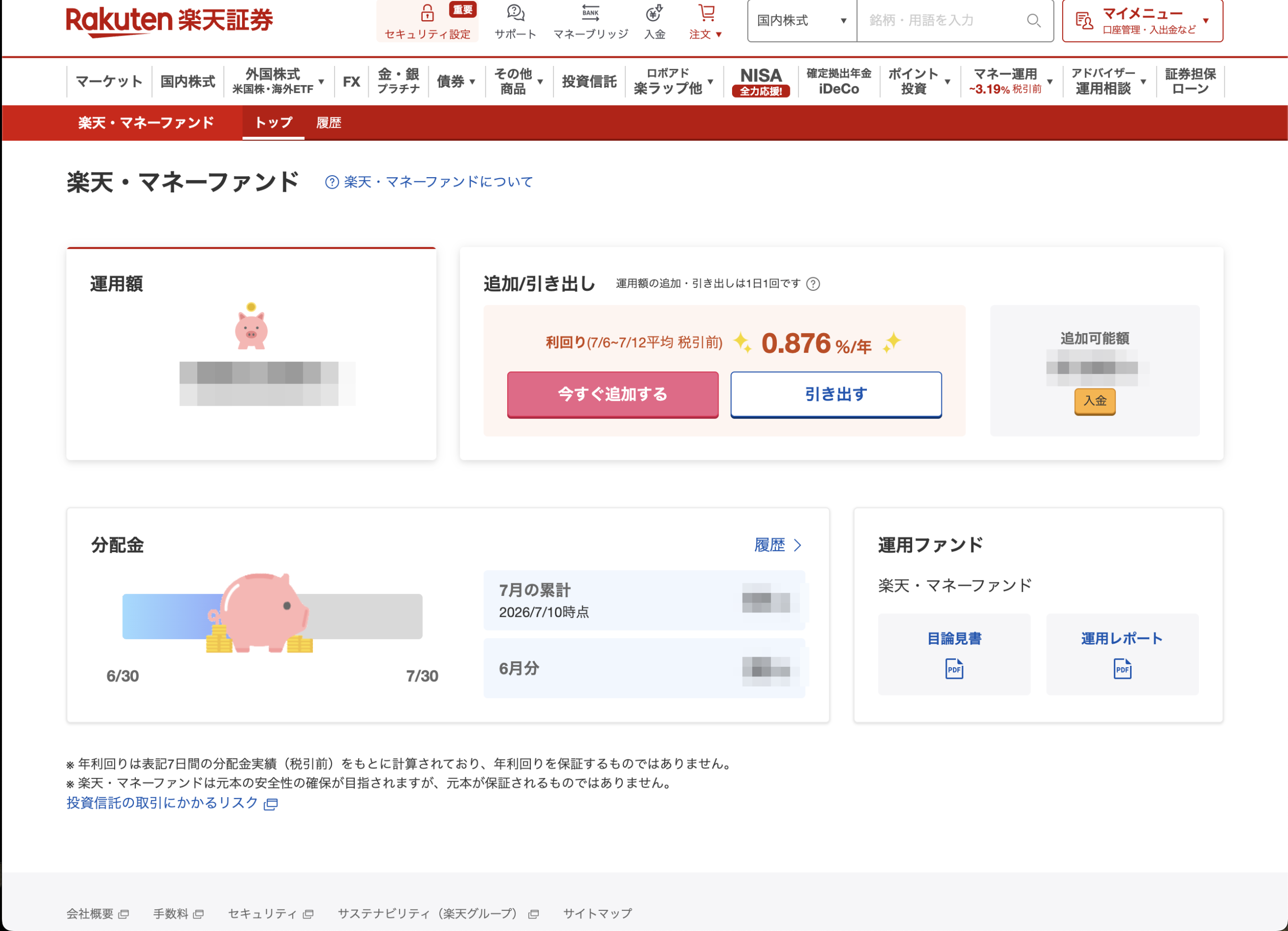Click the chevron next to 履歴 in 分配金
Image resolution: width=1288 pixels, height=931 pixels.
pos(798,546)
